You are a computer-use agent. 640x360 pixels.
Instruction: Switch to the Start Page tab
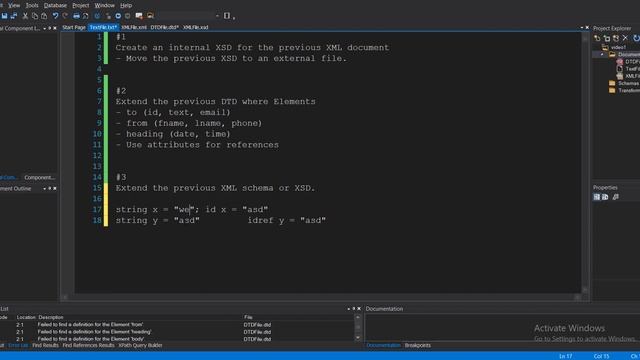point(74,27)
